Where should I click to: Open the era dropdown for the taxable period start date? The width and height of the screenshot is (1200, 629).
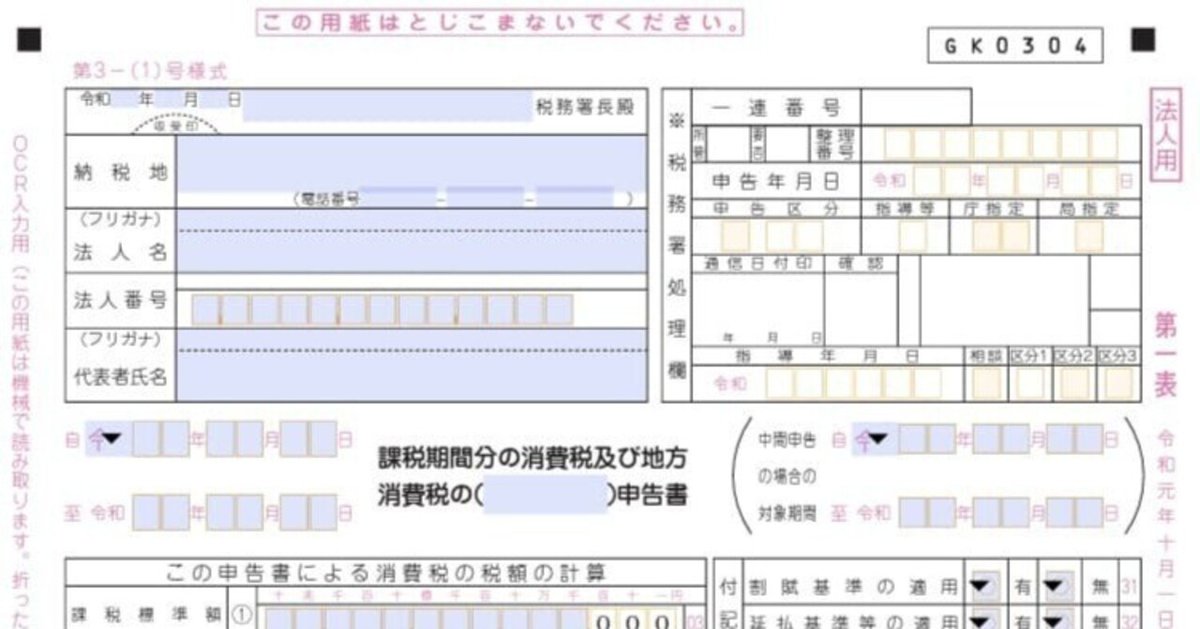click(x=107, y=438)
